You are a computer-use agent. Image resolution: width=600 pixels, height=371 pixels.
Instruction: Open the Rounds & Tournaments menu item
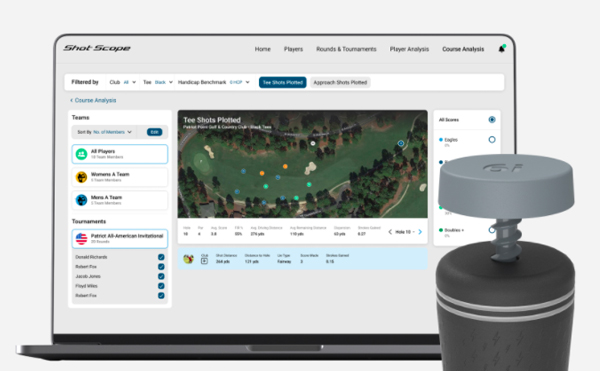(346, 49)
